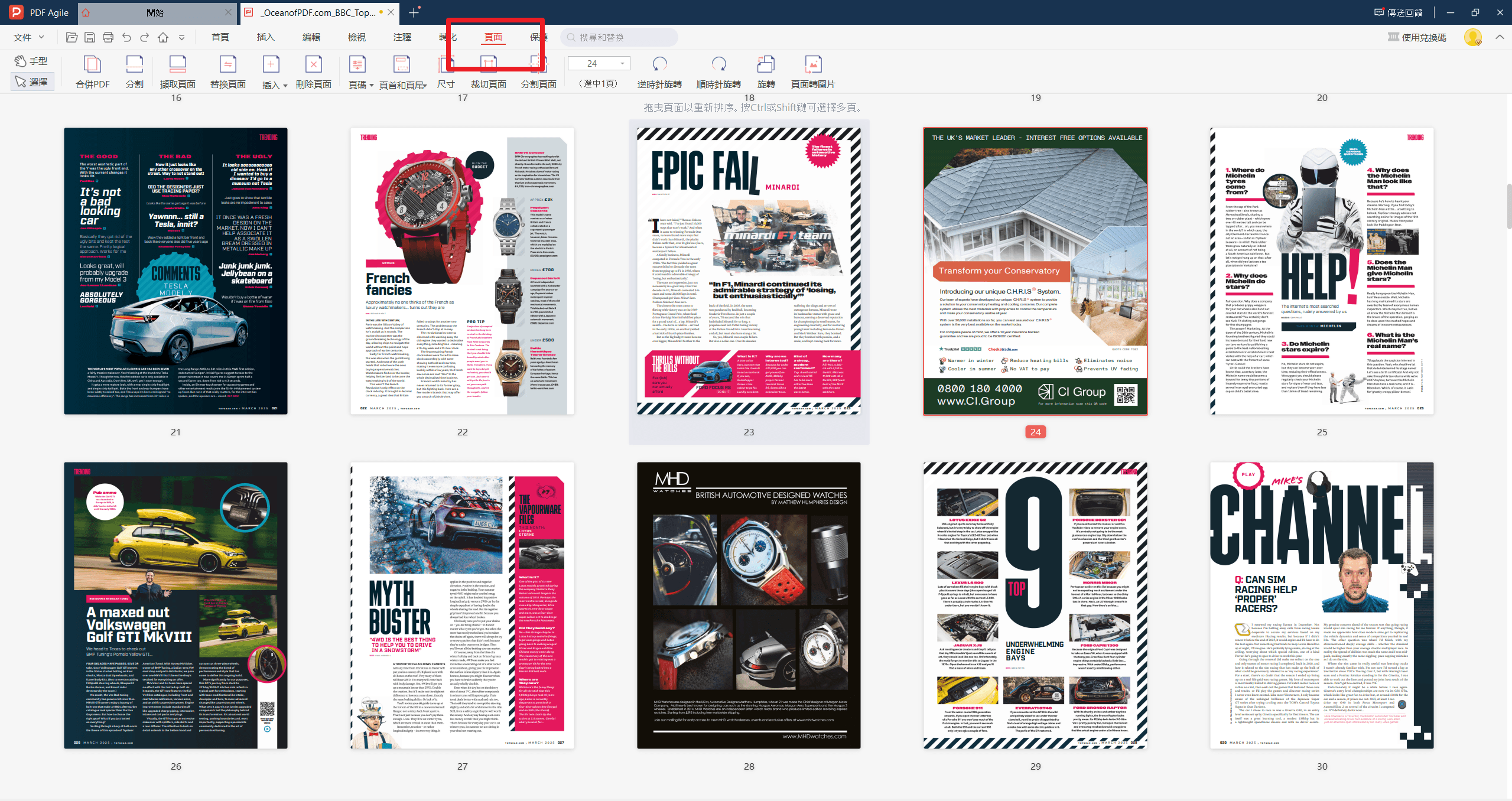Close the 開始 tab
Image resolution: width=1512 pixels, height=801 pixels.
point(228,12)
